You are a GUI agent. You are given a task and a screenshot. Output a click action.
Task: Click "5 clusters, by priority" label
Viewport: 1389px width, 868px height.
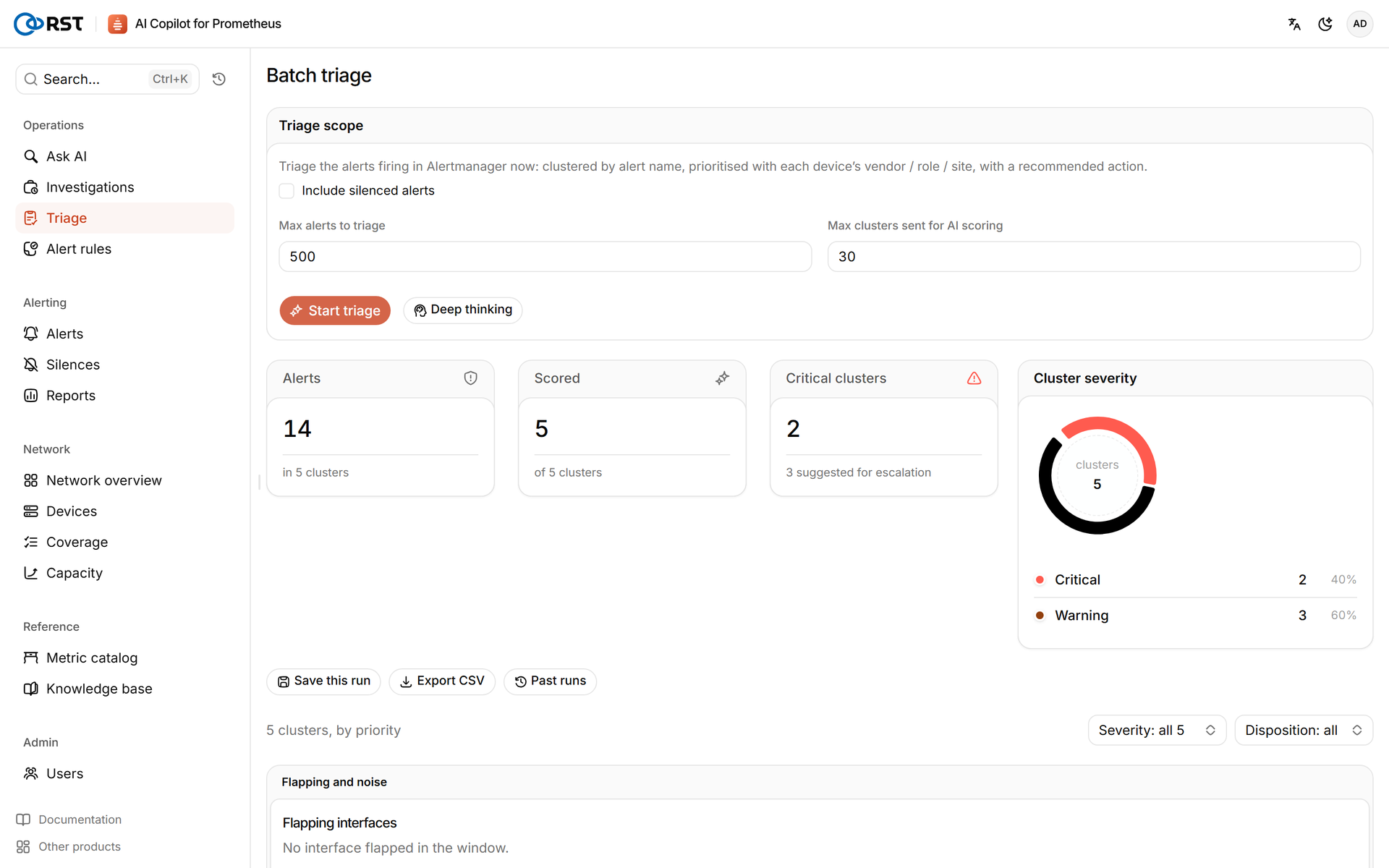point(334,730)
